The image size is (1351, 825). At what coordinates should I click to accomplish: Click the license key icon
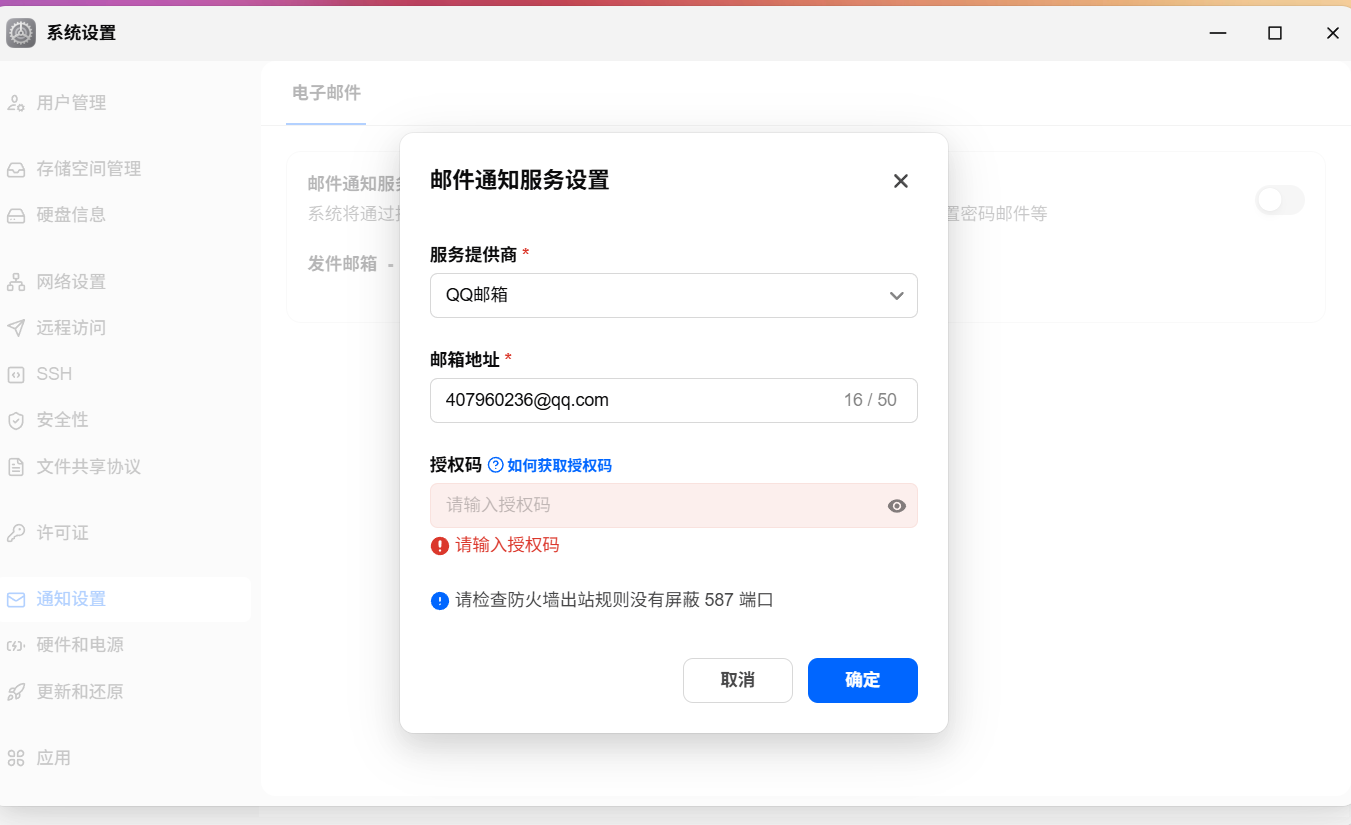(16, 533)
